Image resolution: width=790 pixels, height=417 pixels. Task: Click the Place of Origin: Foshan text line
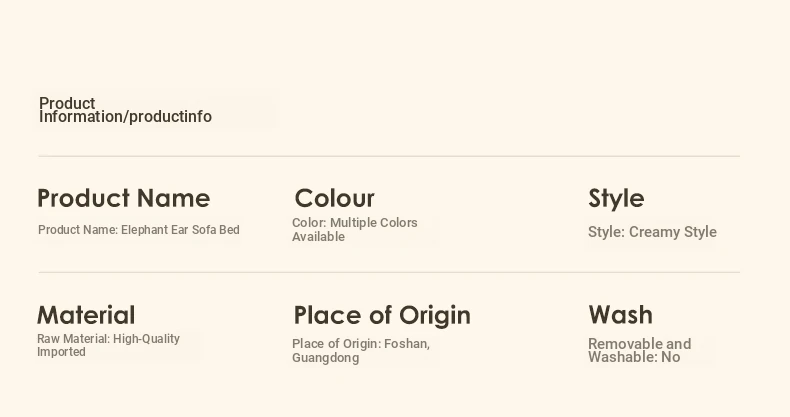(361, 343)
